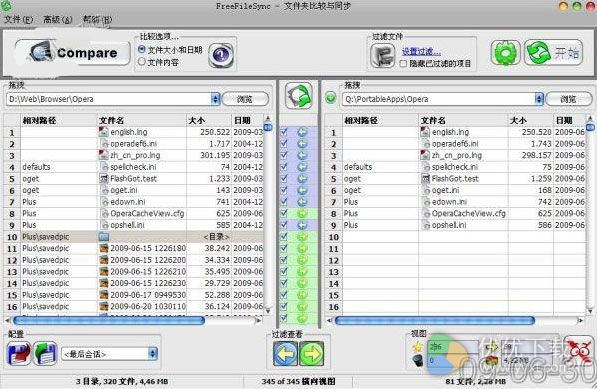The image size is (597, 389).
Task: Click green sync action icon for row 8
Action: pos(302,214)
